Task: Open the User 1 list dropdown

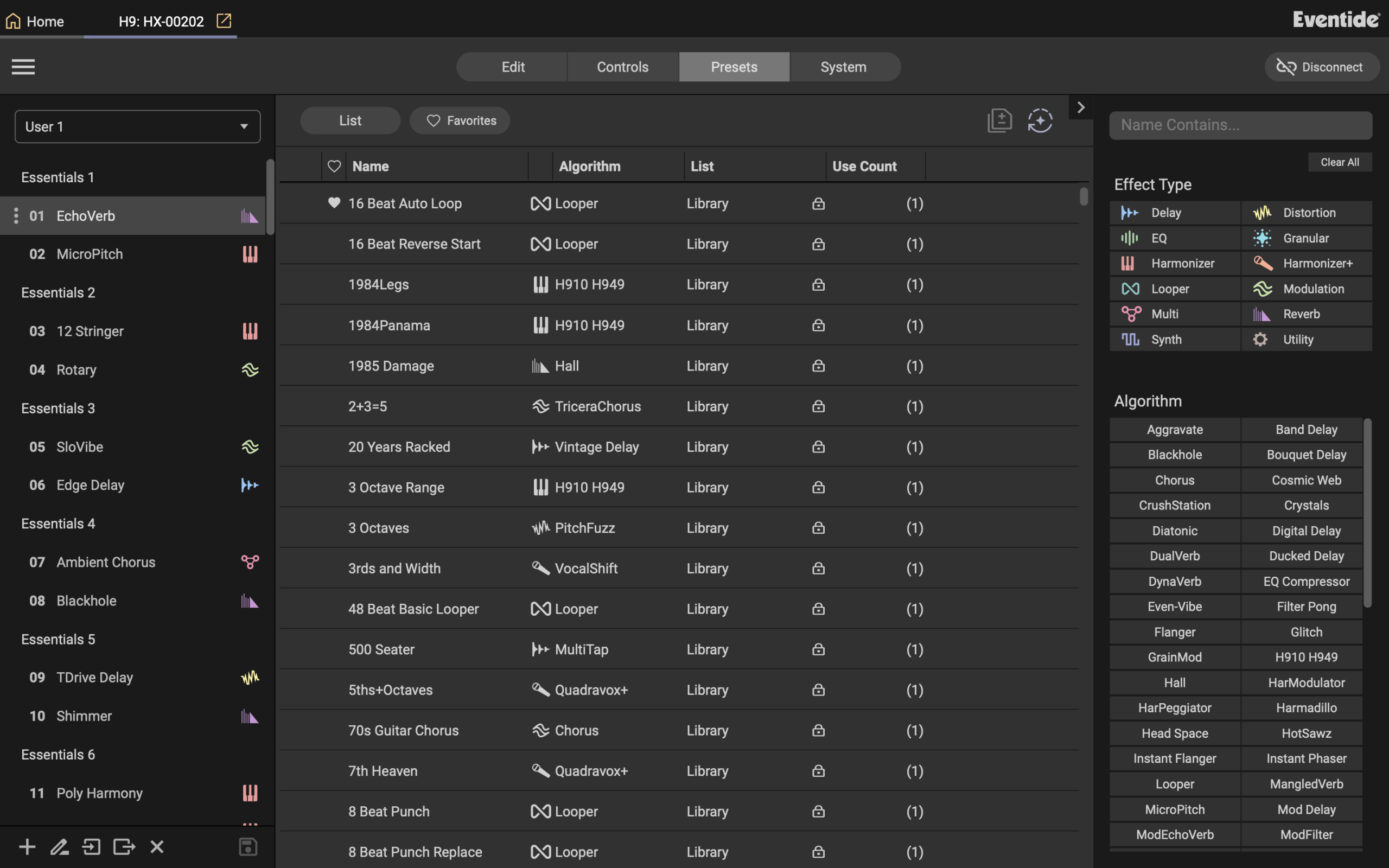Action: coord(138,126)
